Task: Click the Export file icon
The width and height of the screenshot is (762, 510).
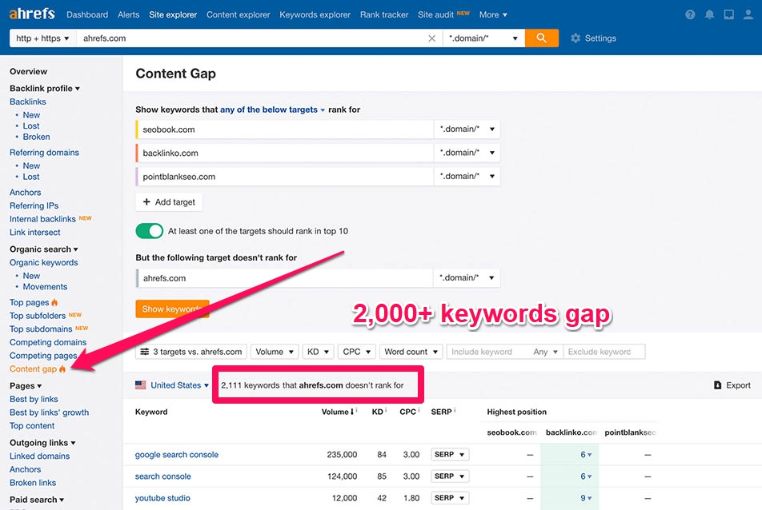Action: [717, 385]
